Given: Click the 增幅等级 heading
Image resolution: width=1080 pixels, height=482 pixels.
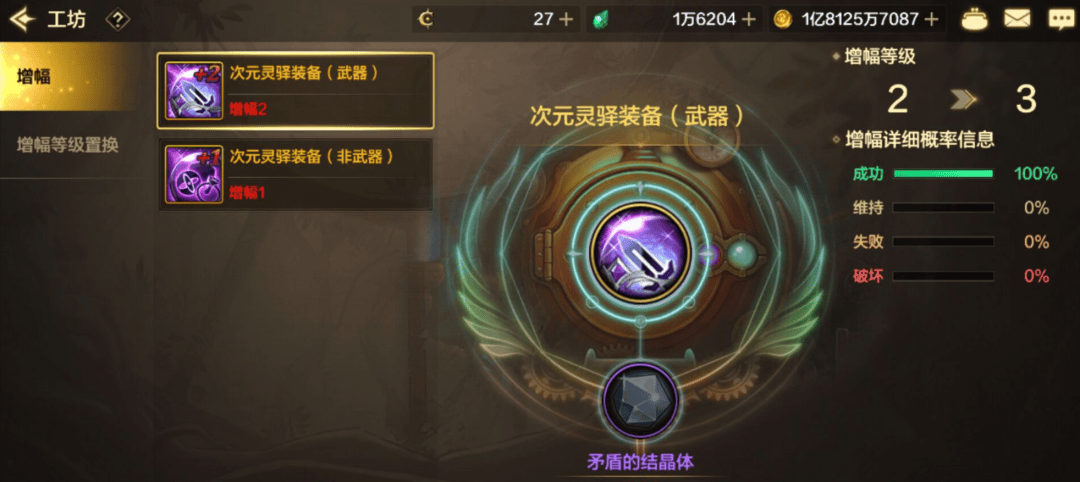Looking at the screenshot, I should 880,57.
